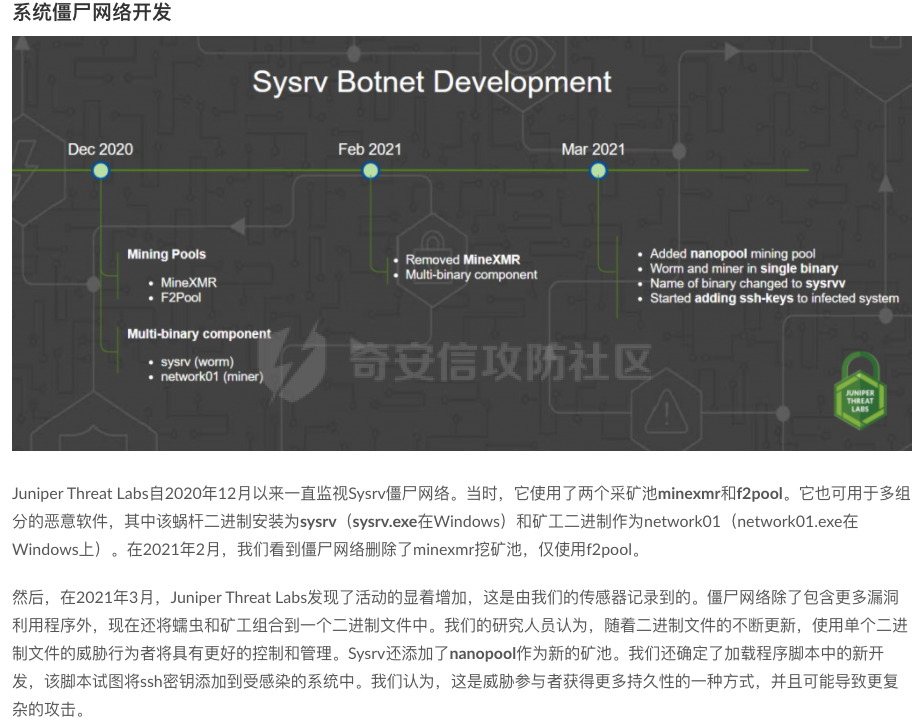Click the bold word nanopool in the last paragraph

click(x=483, y=653)
